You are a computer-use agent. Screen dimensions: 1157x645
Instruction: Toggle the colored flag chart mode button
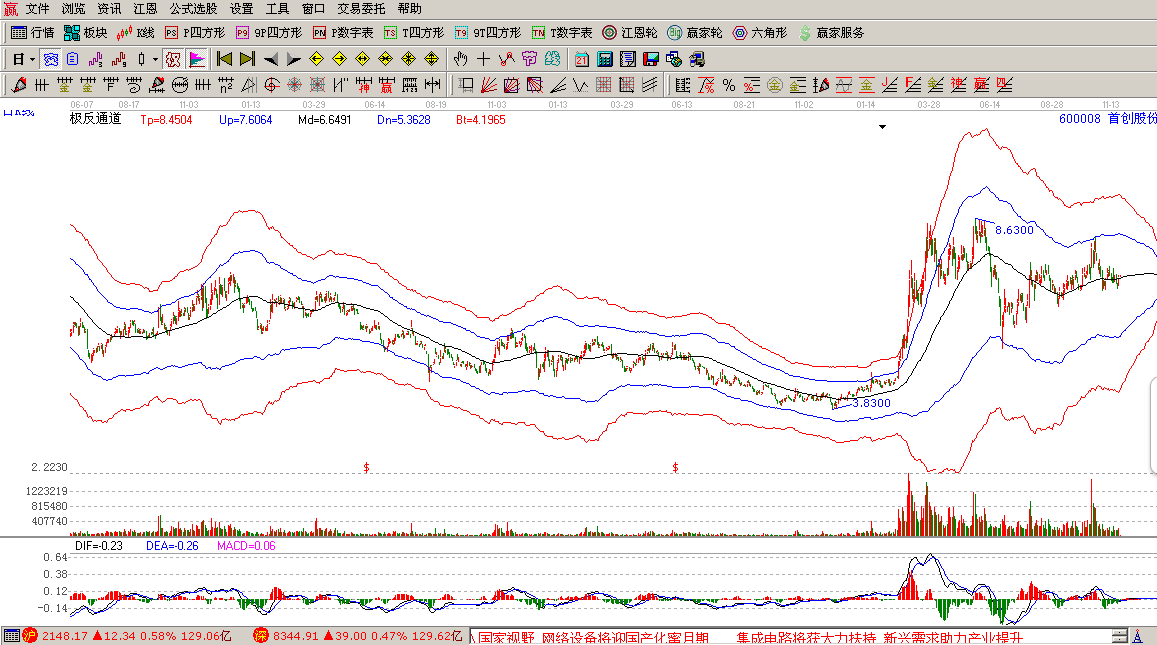(x=196, y=59)
